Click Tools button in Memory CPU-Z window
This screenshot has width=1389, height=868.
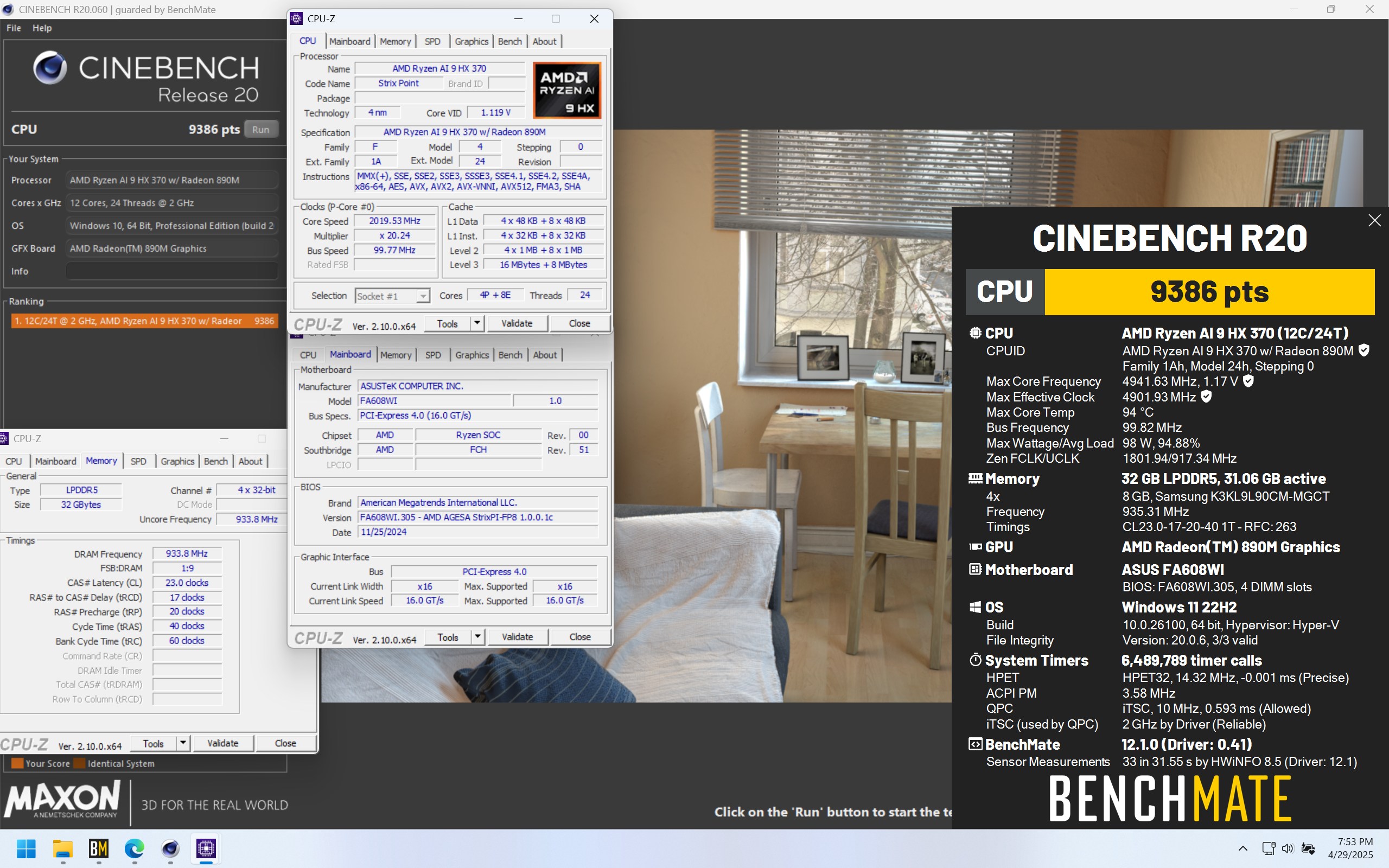click(153, 743)
